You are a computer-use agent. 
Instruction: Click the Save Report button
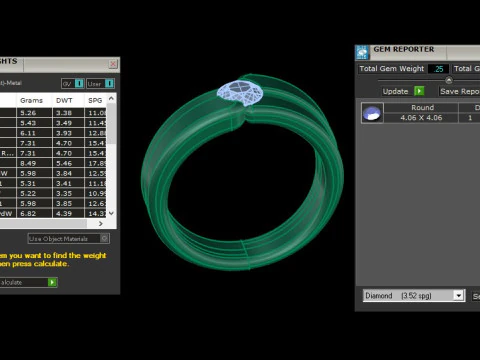[x=459, y=91]
